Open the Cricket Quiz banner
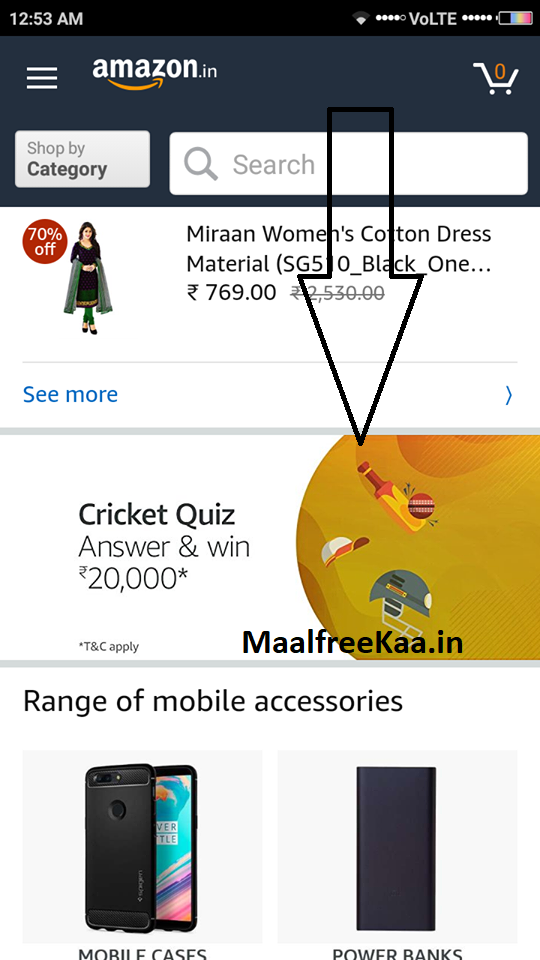This screenshot has width=540, height=960. click(x=270, y=547)
